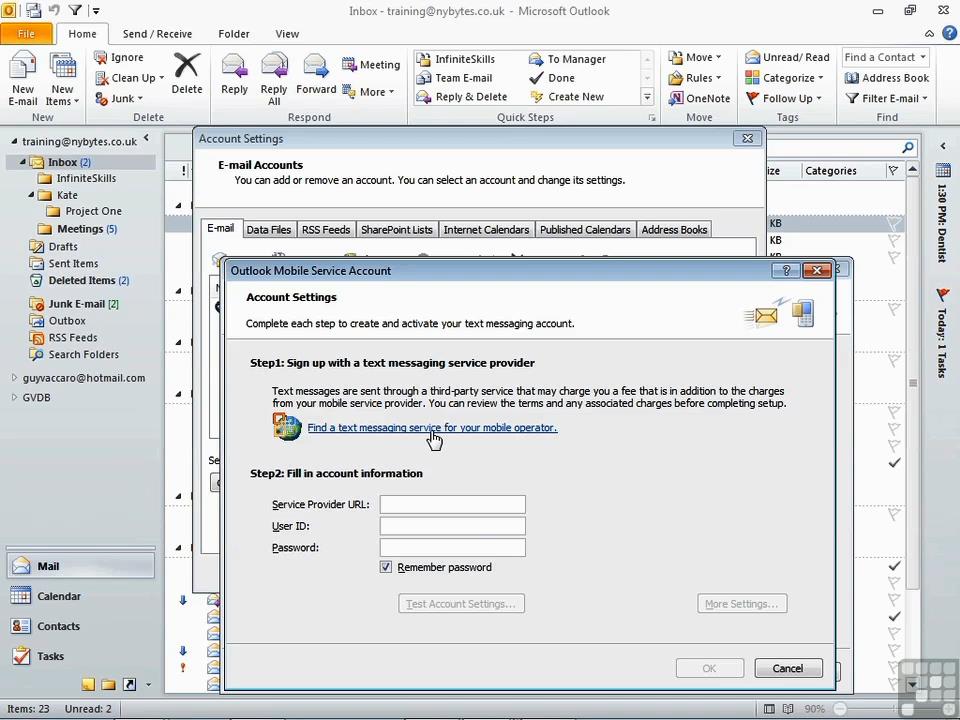Click the search magnifier icon in the mail list

[x=908, y=147]
